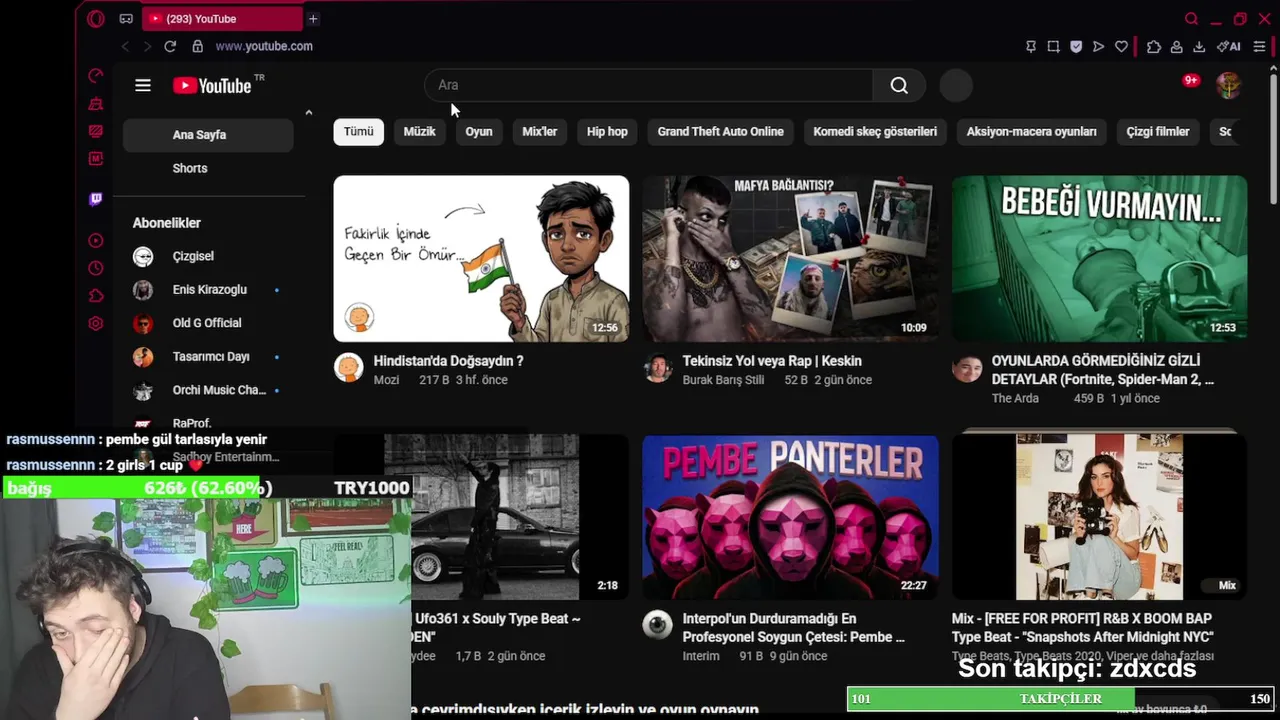
Task: Select Çizgi filmler chip
Action: [1158, 132]
